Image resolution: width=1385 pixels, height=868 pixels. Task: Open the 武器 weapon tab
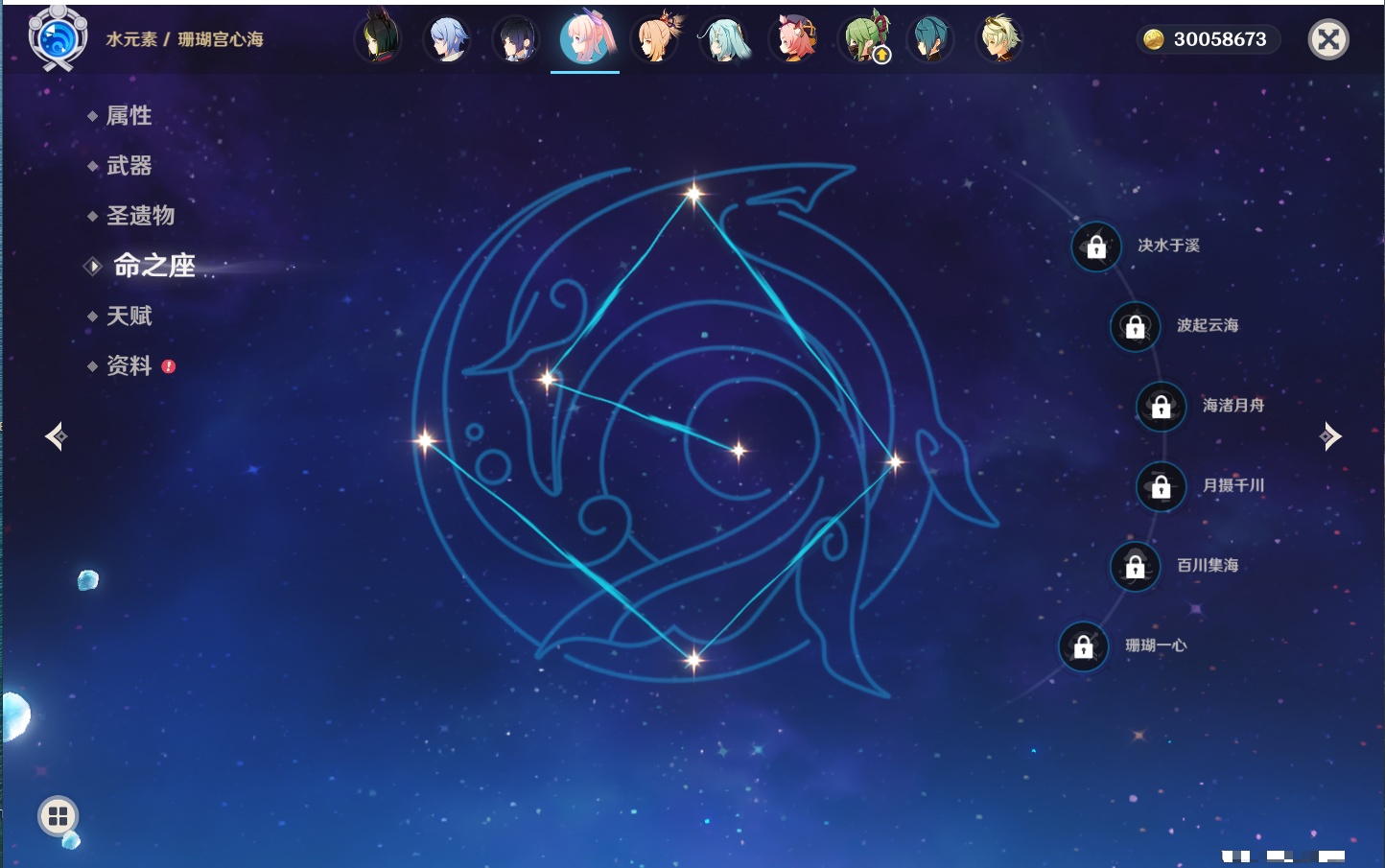click(x=129, y=166)
